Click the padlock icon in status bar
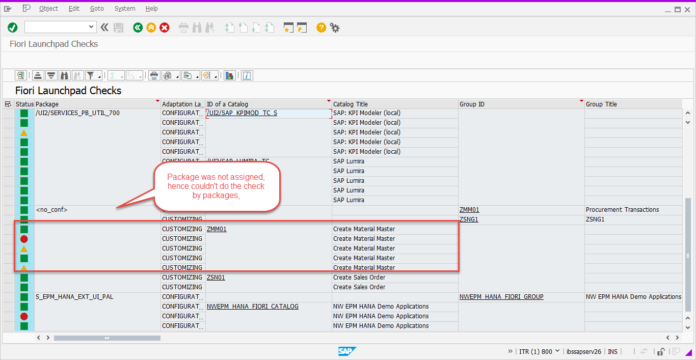This screenshot has height=360, width=696. [661, 351]
